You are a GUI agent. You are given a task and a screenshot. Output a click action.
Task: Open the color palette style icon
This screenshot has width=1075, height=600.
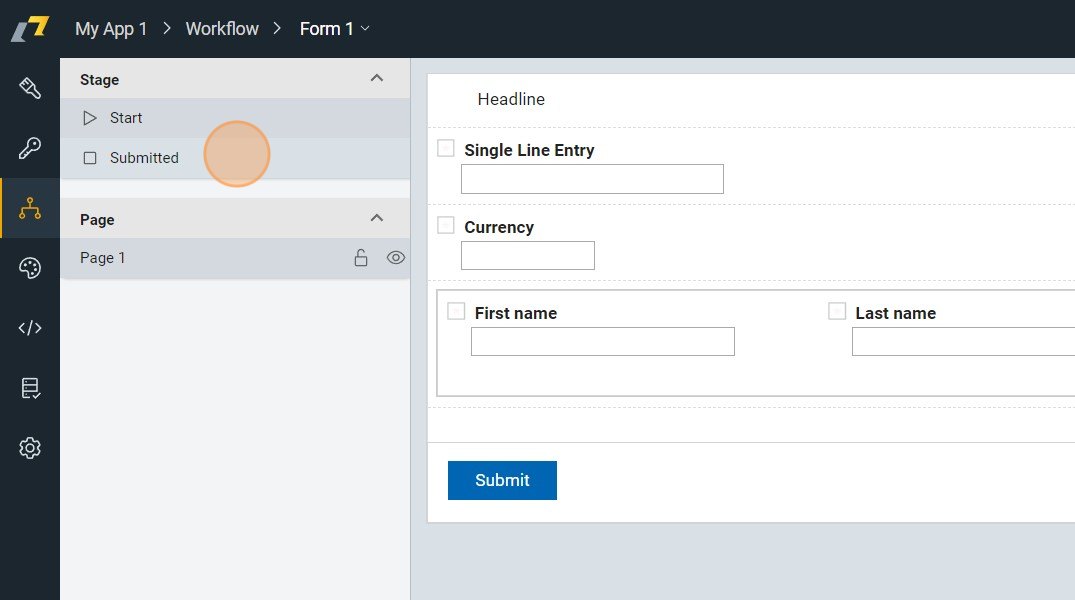[x=30, y=268]
